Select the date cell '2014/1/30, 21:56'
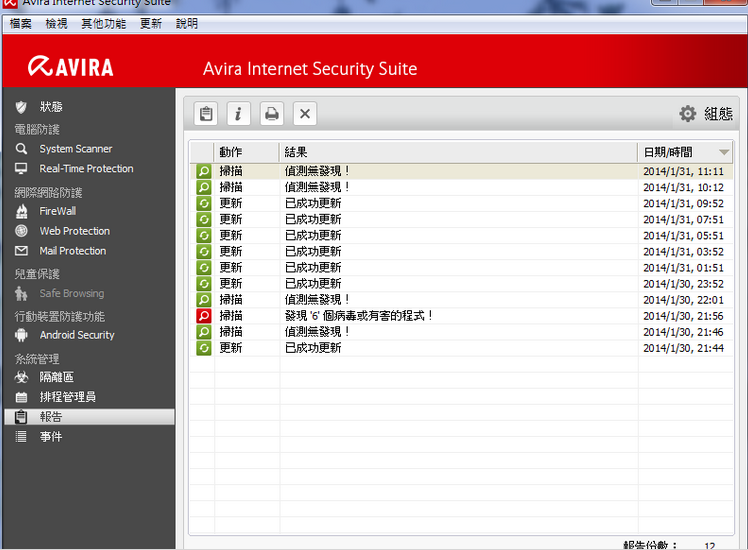 click(x=683, y=316)
